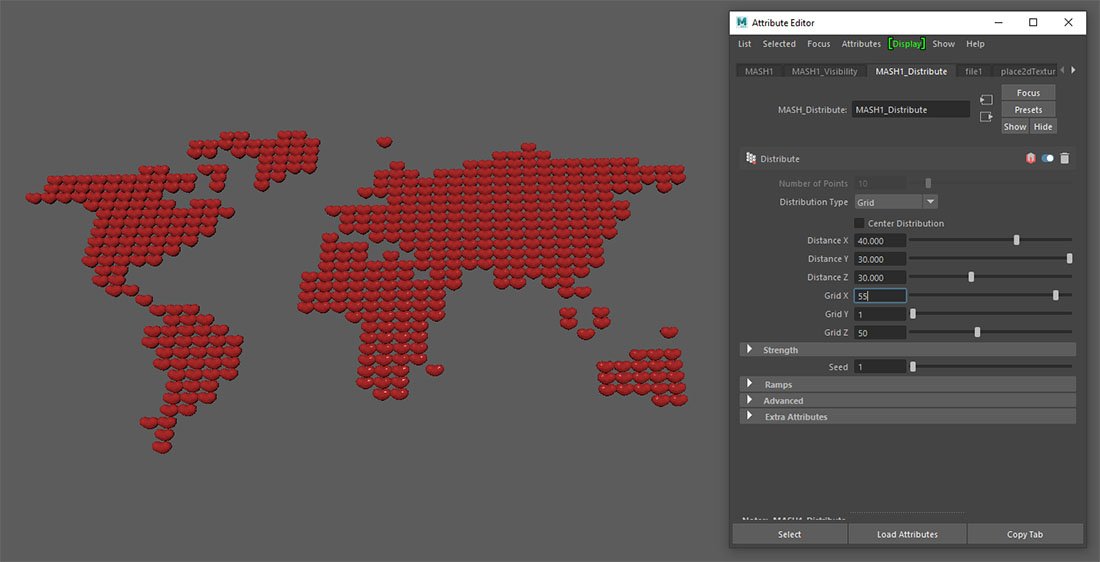Click the Grid Z slider handle
This screenshot has height=562, width=1100.
(x=977, y=332)
